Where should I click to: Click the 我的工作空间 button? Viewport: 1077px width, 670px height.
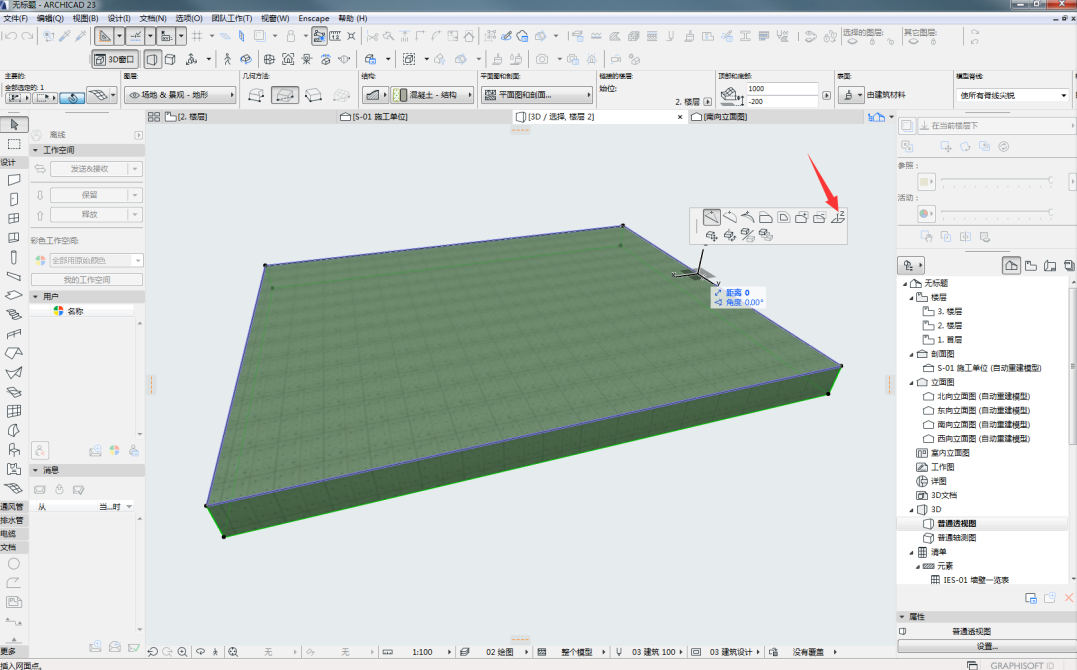[x=87, y=280]
